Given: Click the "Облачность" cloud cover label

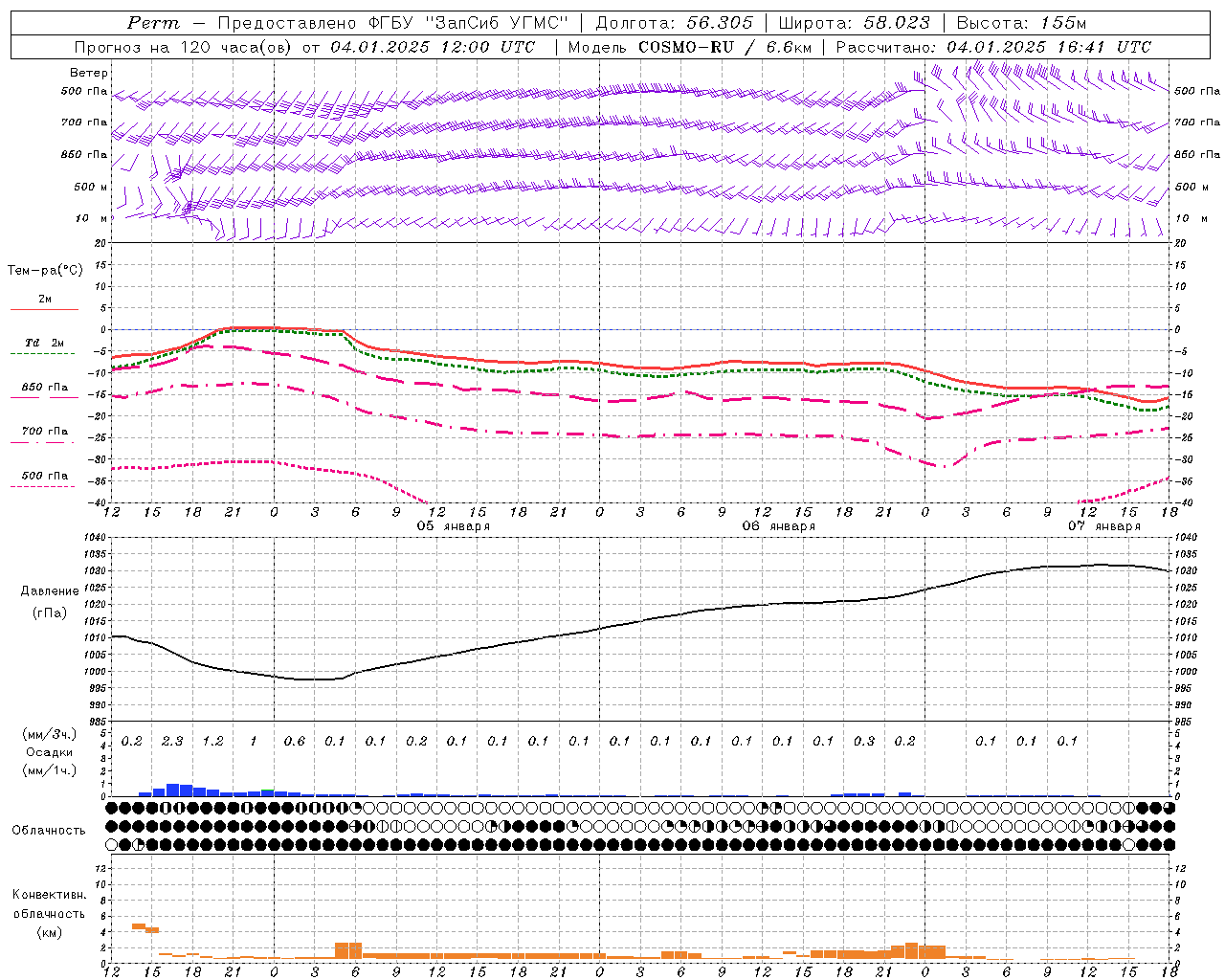Looking at the screenshot, I should tap(49, 830).
